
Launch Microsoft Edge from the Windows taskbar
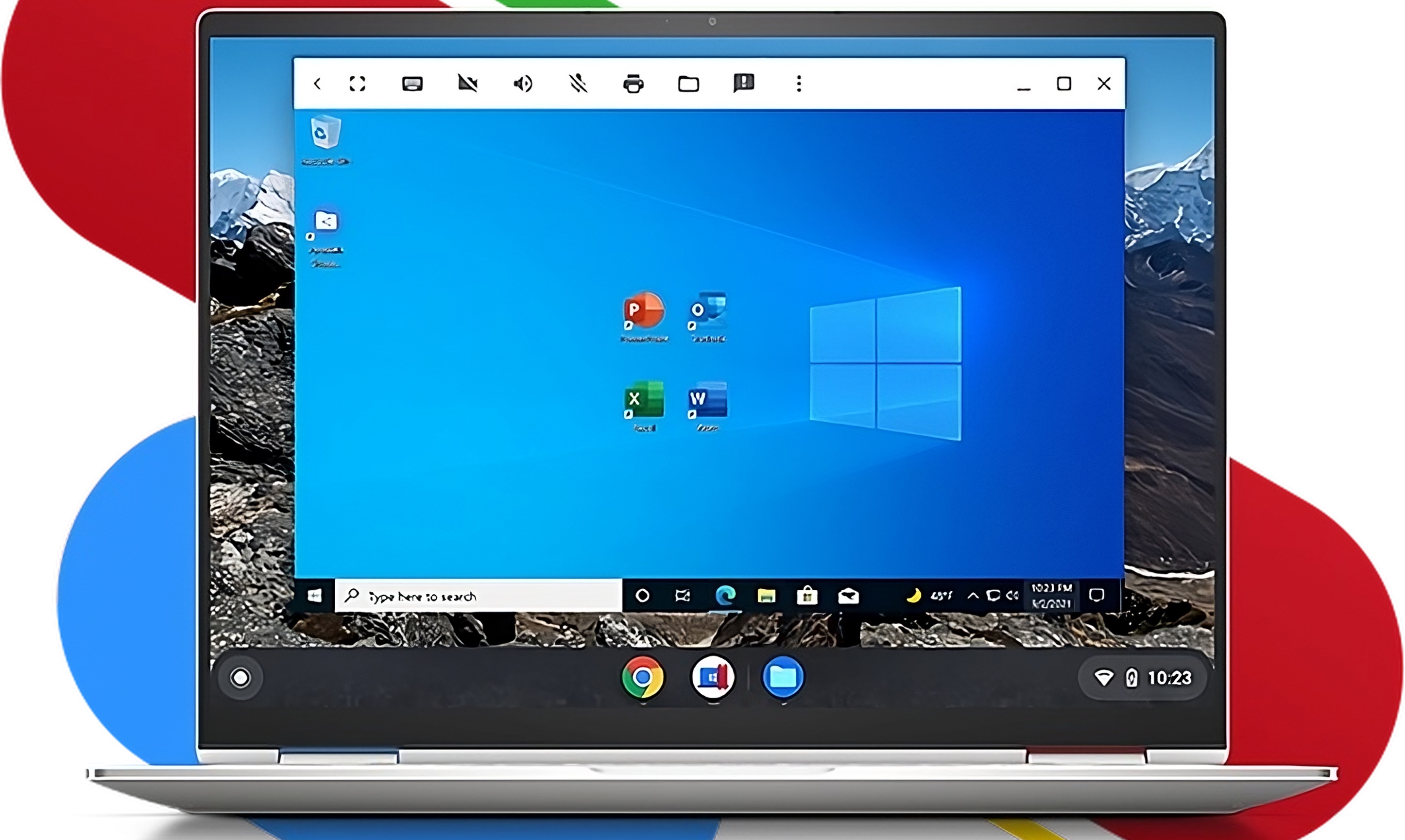pos(725,595)
